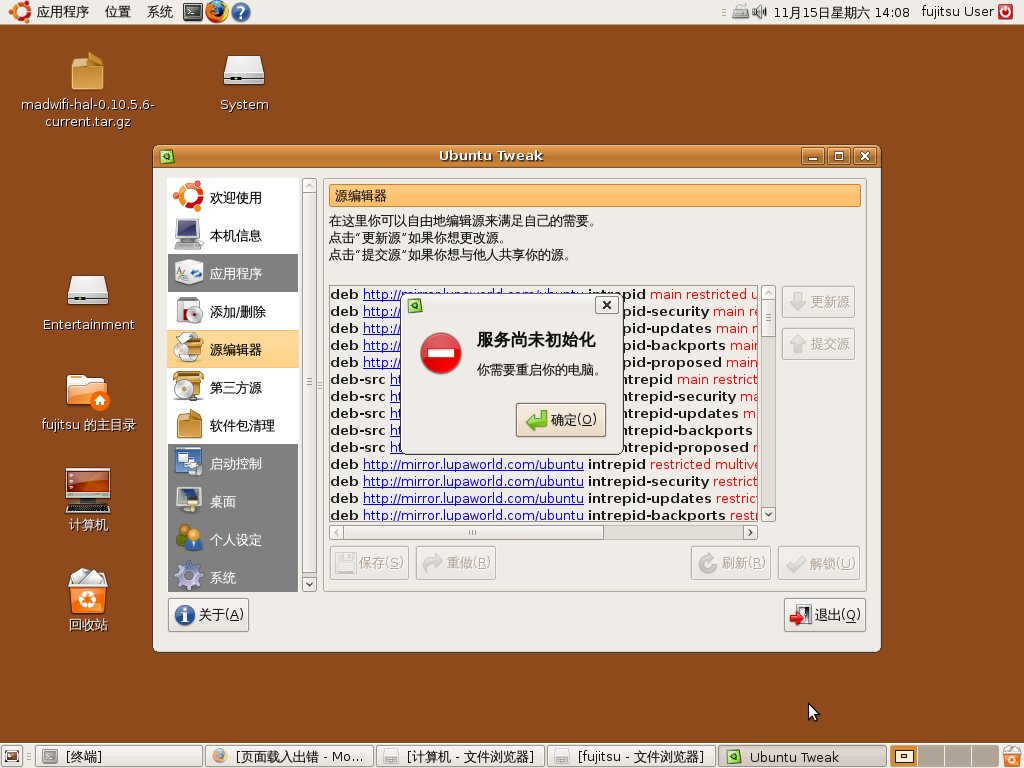1024x768 pixels.
Task: Select 源编辑器 in the sidebar
Action: tap(233, 349)
